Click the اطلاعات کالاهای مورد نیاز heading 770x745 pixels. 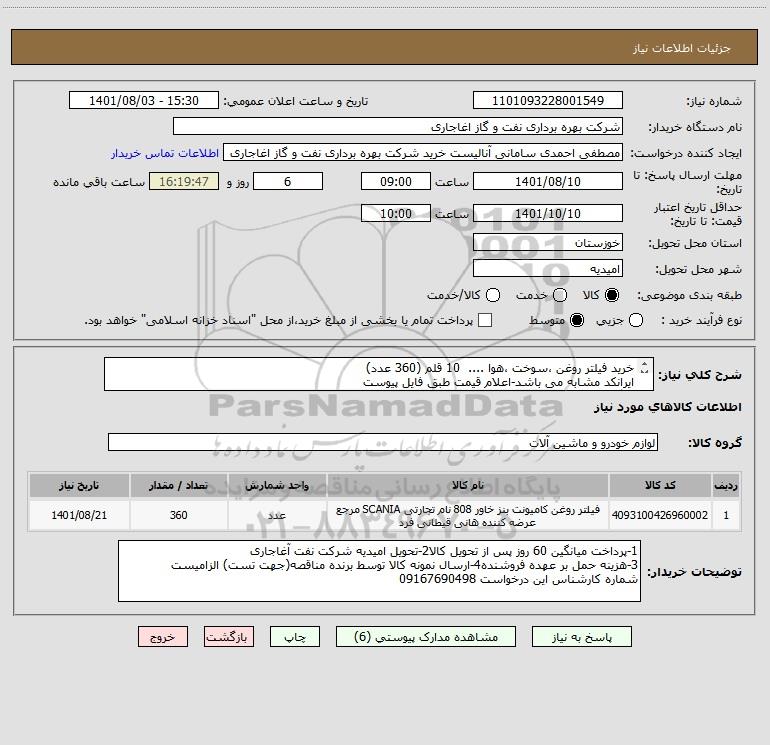click(x=668, y=407)
